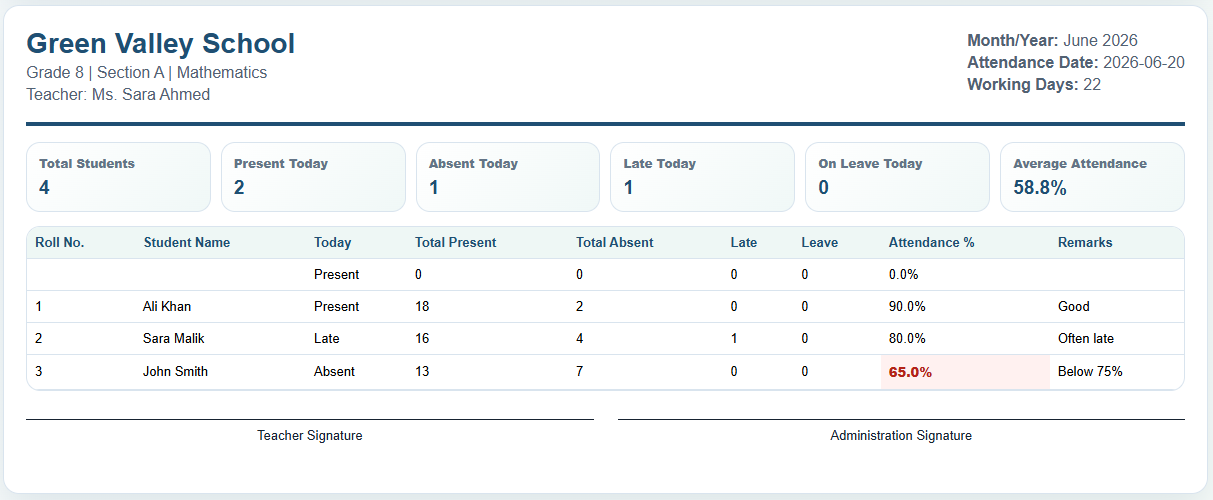Screen dimensions: 1213x500
Task: Select John Smith's Absent status cell
Action: tap(356, 372)
